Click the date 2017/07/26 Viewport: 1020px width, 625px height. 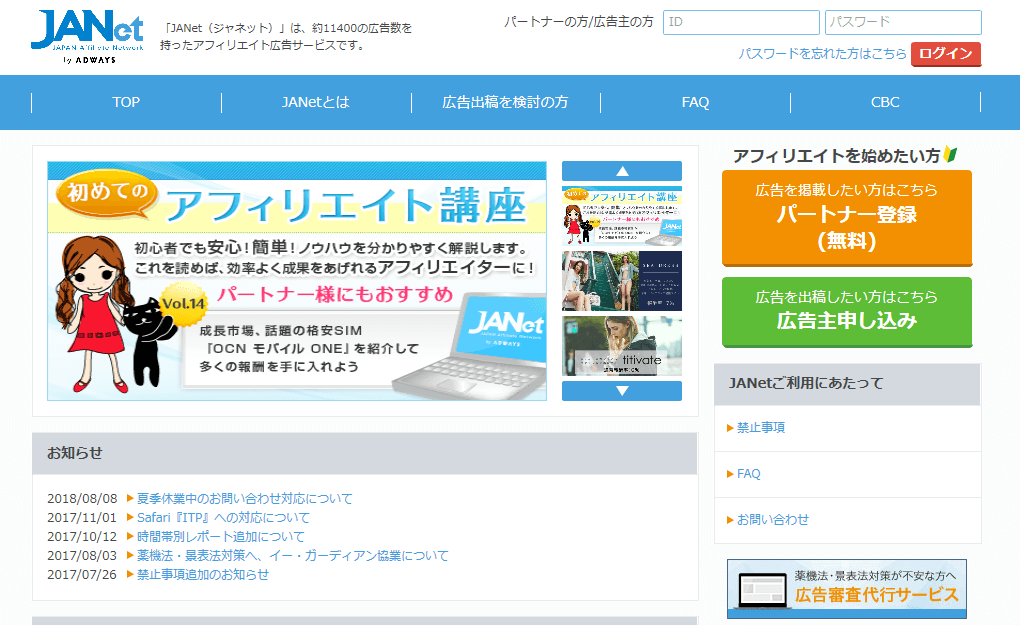[x=82, y=574]
